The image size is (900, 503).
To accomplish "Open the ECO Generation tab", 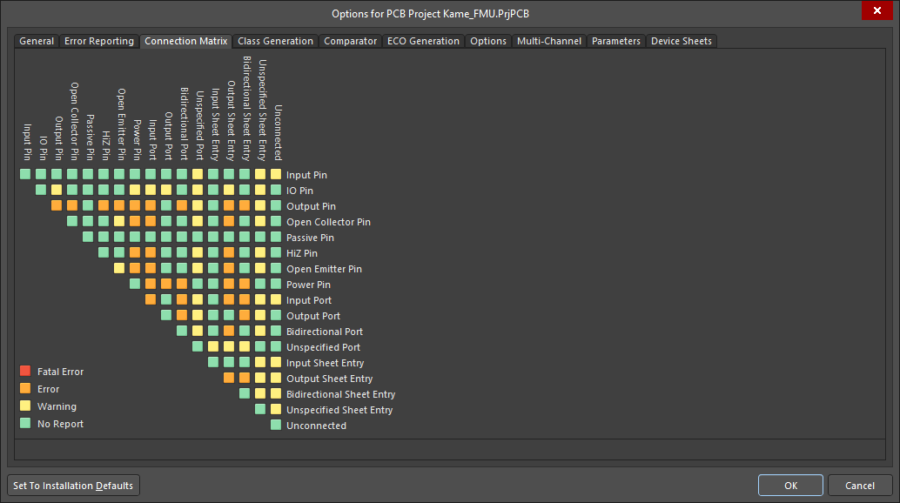I will pyautogui.click(x=424, y=41).
